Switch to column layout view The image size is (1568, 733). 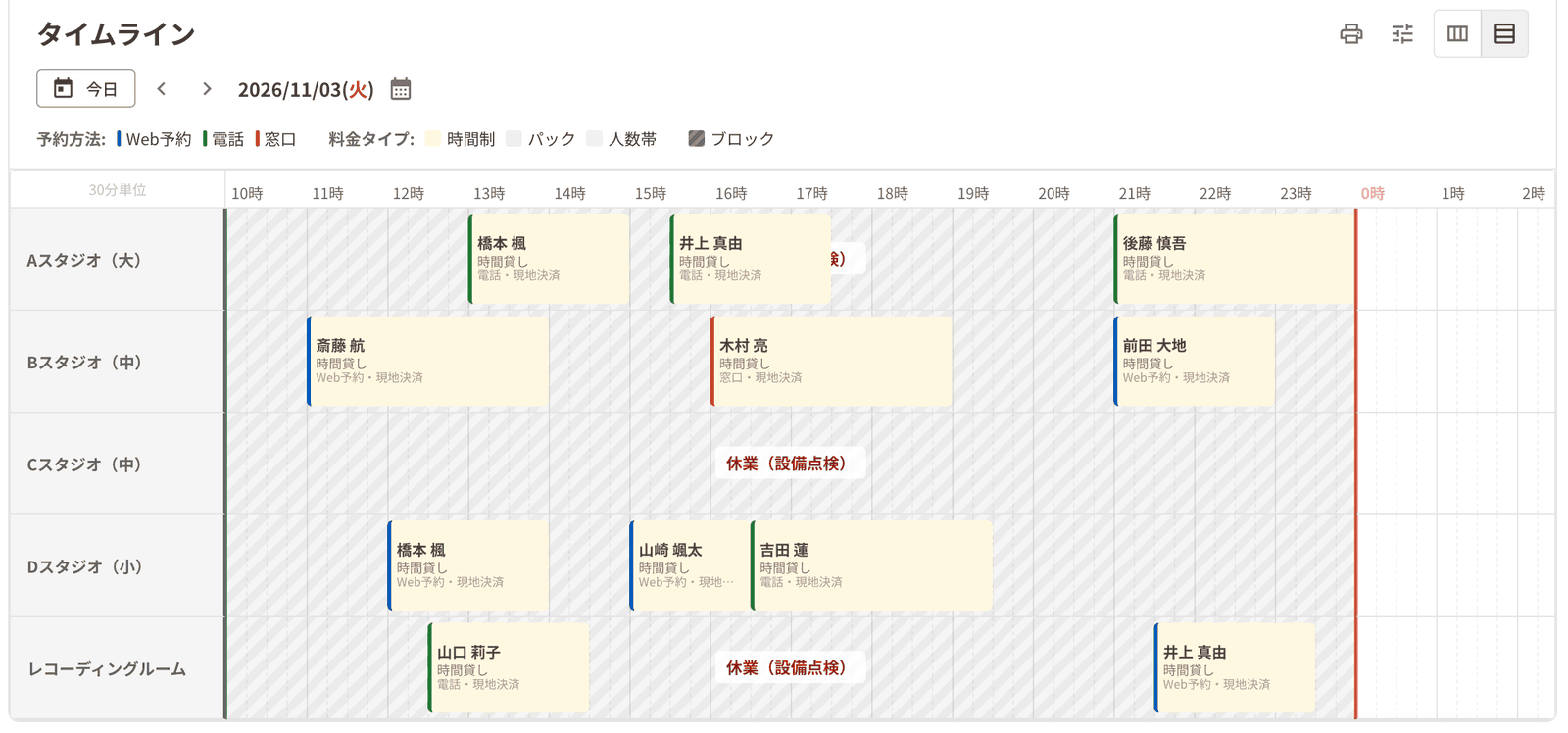click(1457, 34)
